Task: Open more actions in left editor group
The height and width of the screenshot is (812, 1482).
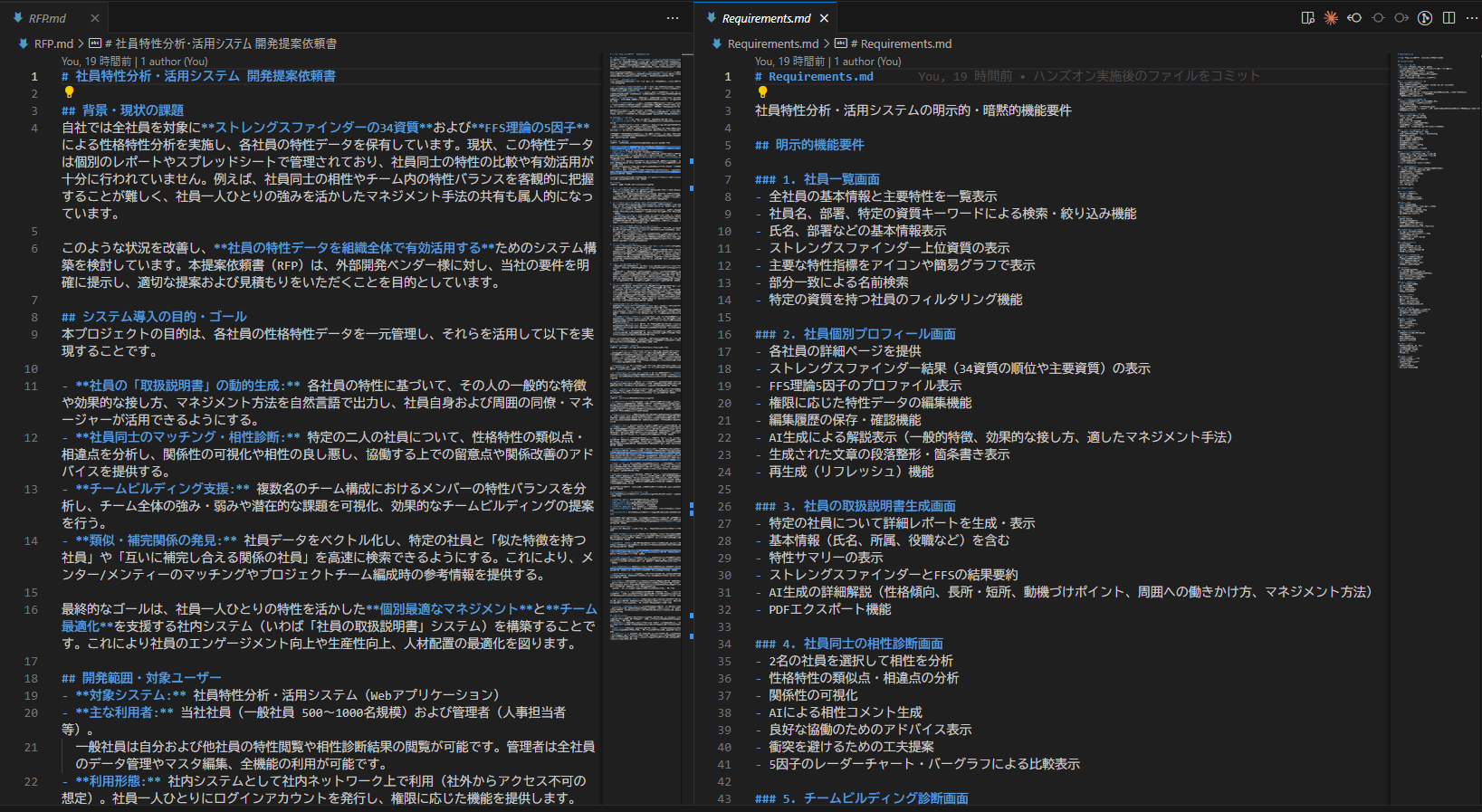Action: point(672,18)
